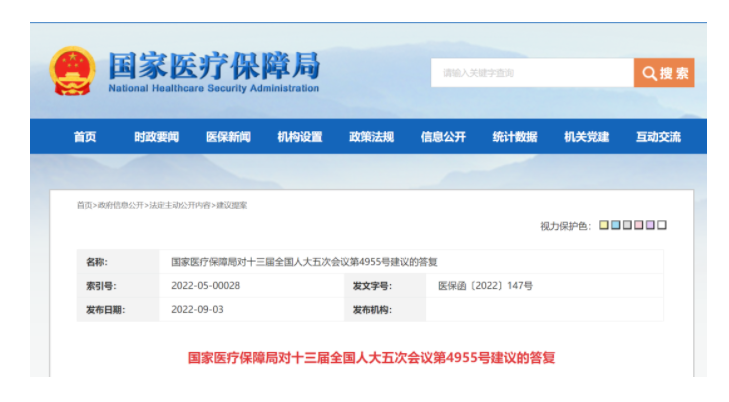Click the red article headline
Viewport: 729px width, 402px height.
(371, 357)
